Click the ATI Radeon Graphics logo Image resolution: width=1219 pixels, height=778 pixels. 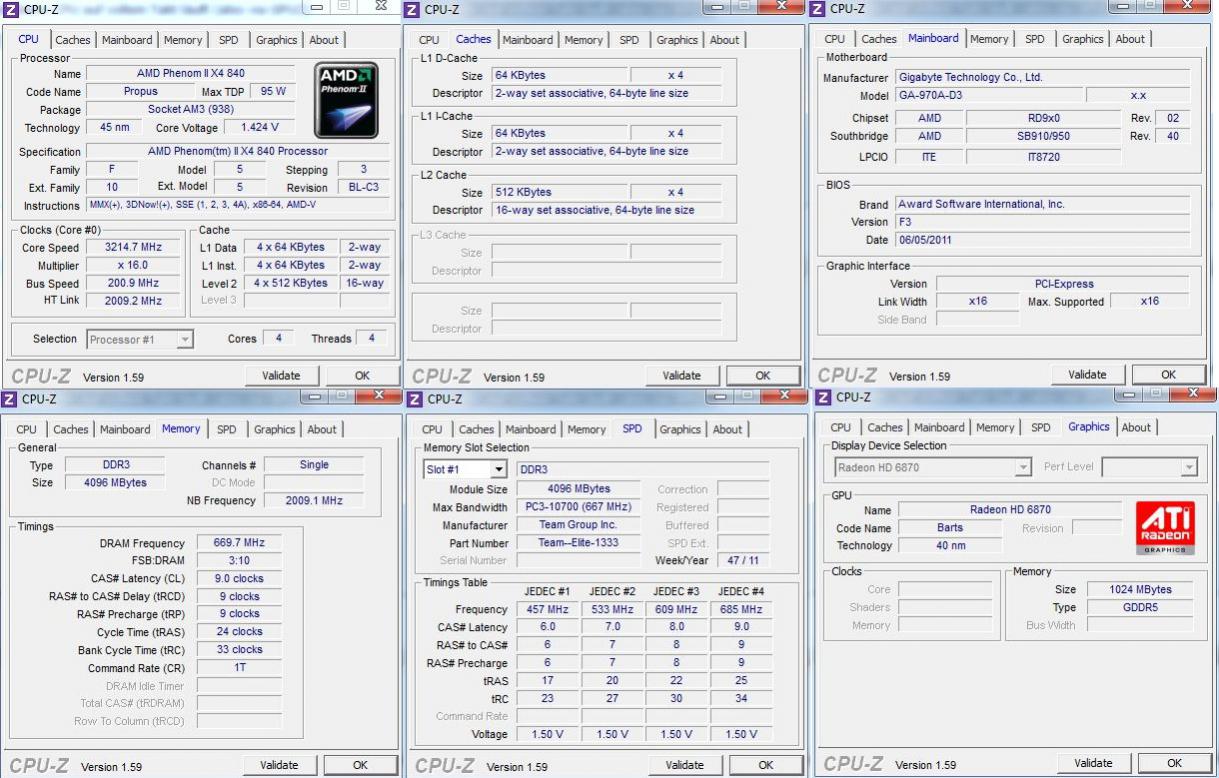tap(1165, 529)
